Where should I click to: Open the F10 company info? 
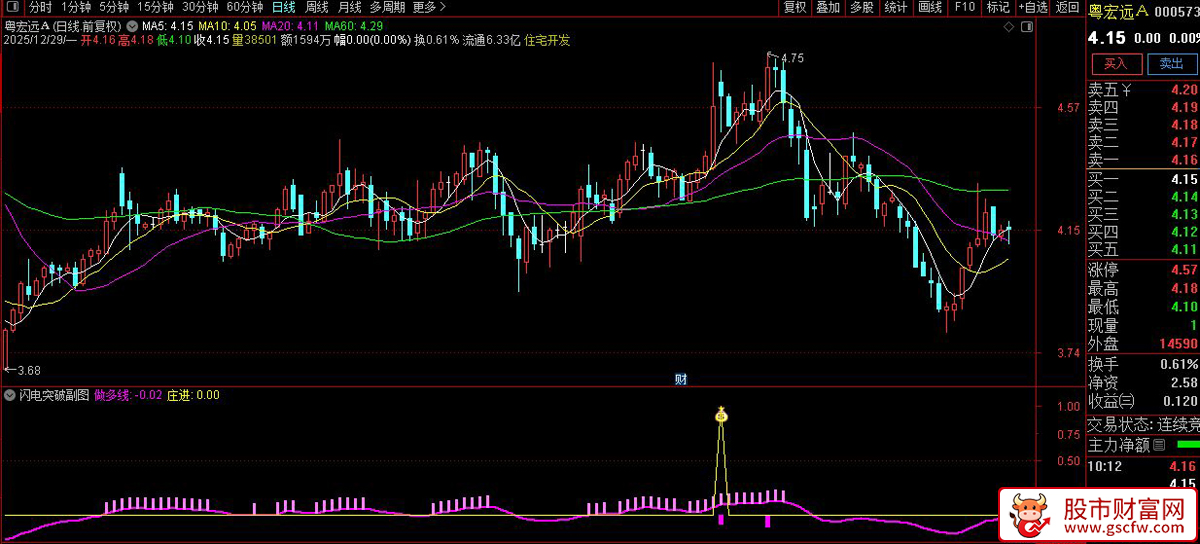point(964,7)
